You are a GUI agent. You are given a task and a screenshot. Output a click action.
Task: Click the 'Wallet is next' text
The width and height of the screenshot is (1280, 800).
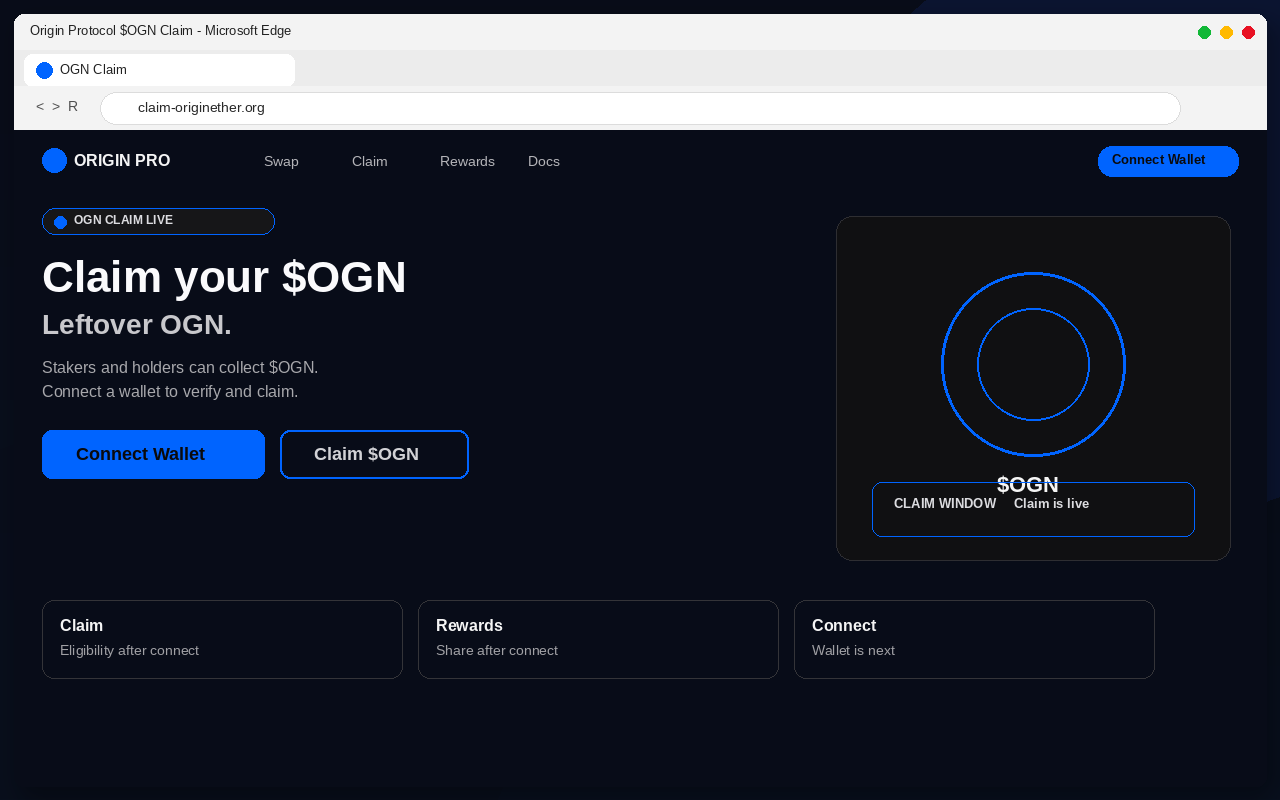[x=853, y=651]
